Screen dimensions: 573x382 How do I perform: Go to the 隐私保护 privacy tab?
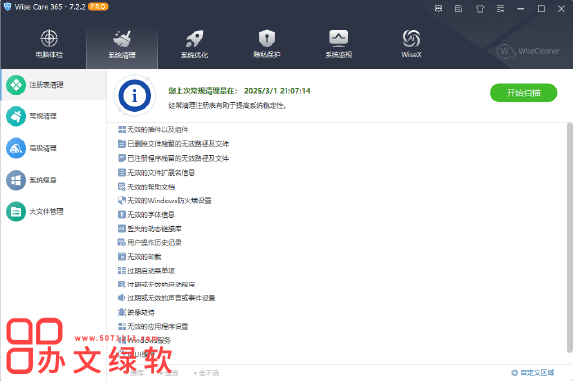pyautogui.click(x=267, y=44)
